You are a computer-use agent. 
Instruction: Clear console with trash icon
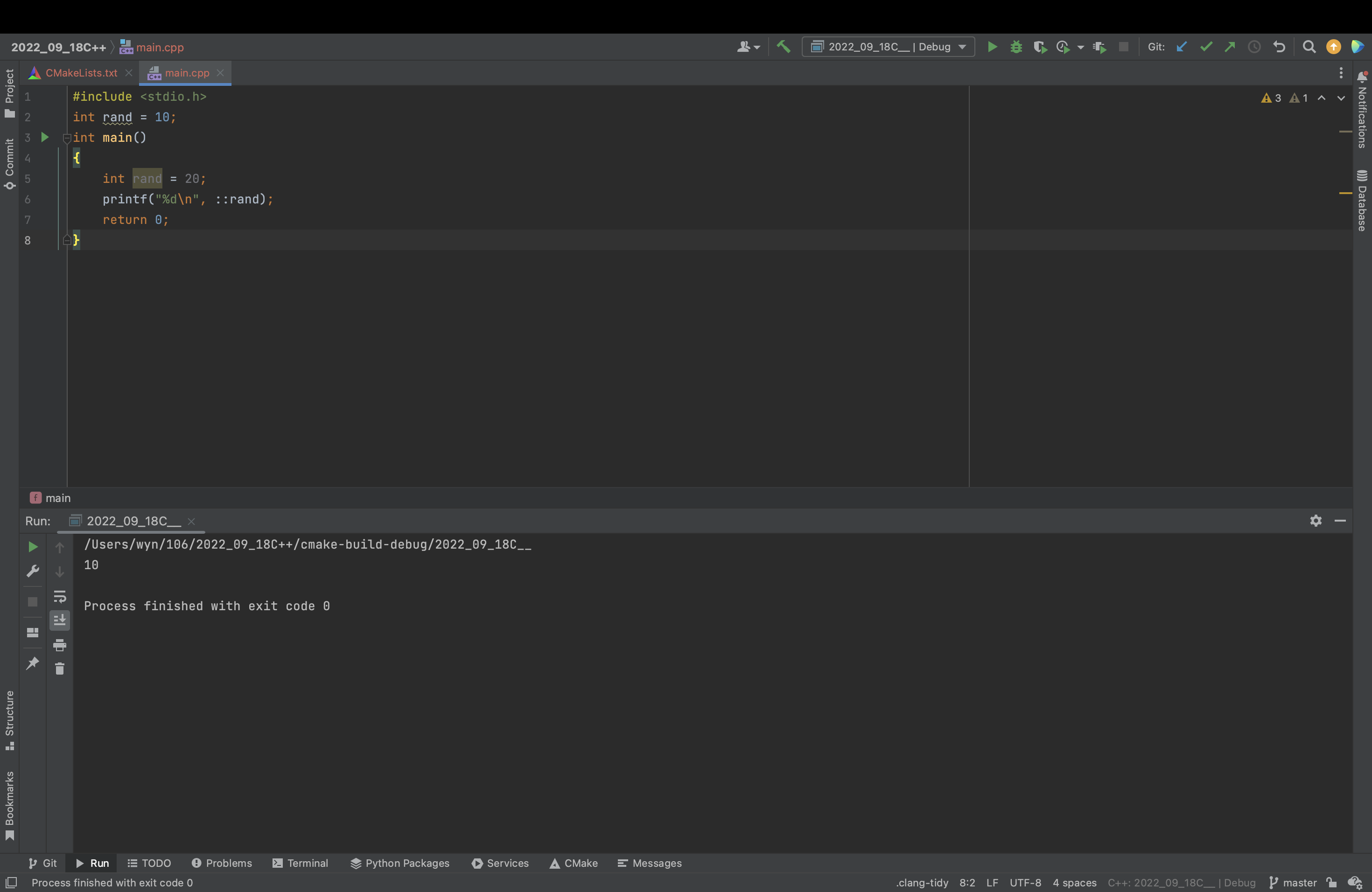59,669
